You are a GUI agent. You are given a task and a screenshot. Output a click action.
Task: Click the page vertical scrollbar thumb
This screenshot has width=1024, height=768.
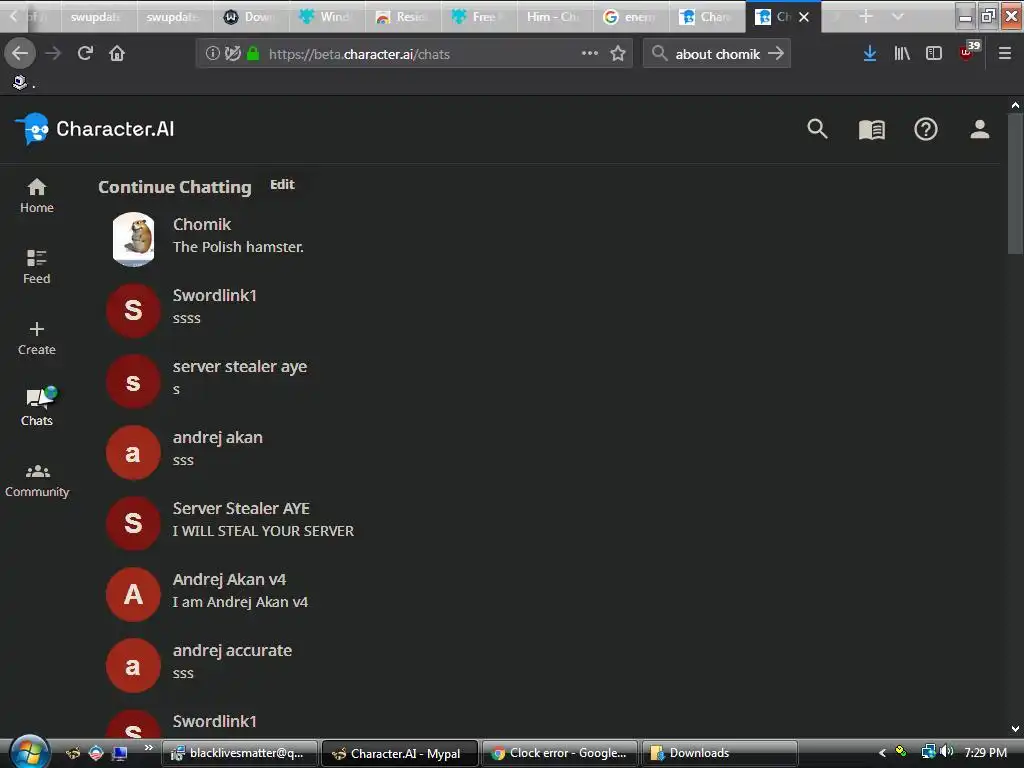click(x=1015, y=183)
